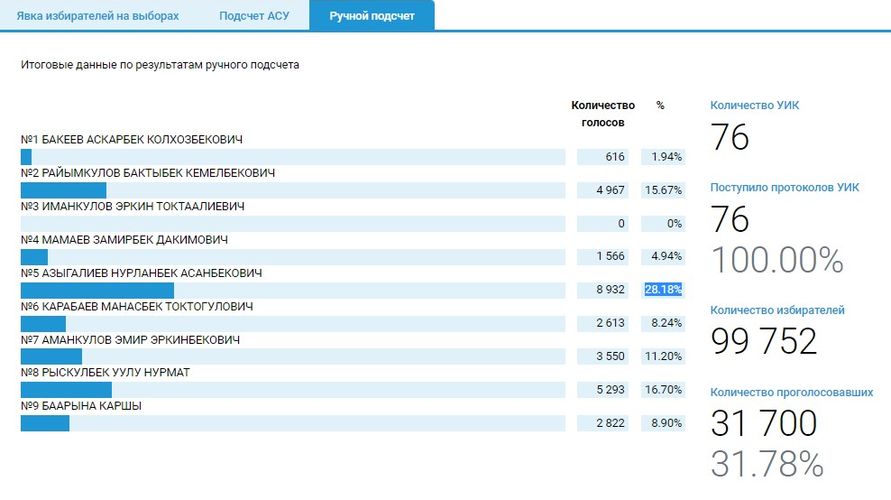Screen dimensions: 891x500
Task: Click the Поступило протоколов УИК label
Action: 784,187
